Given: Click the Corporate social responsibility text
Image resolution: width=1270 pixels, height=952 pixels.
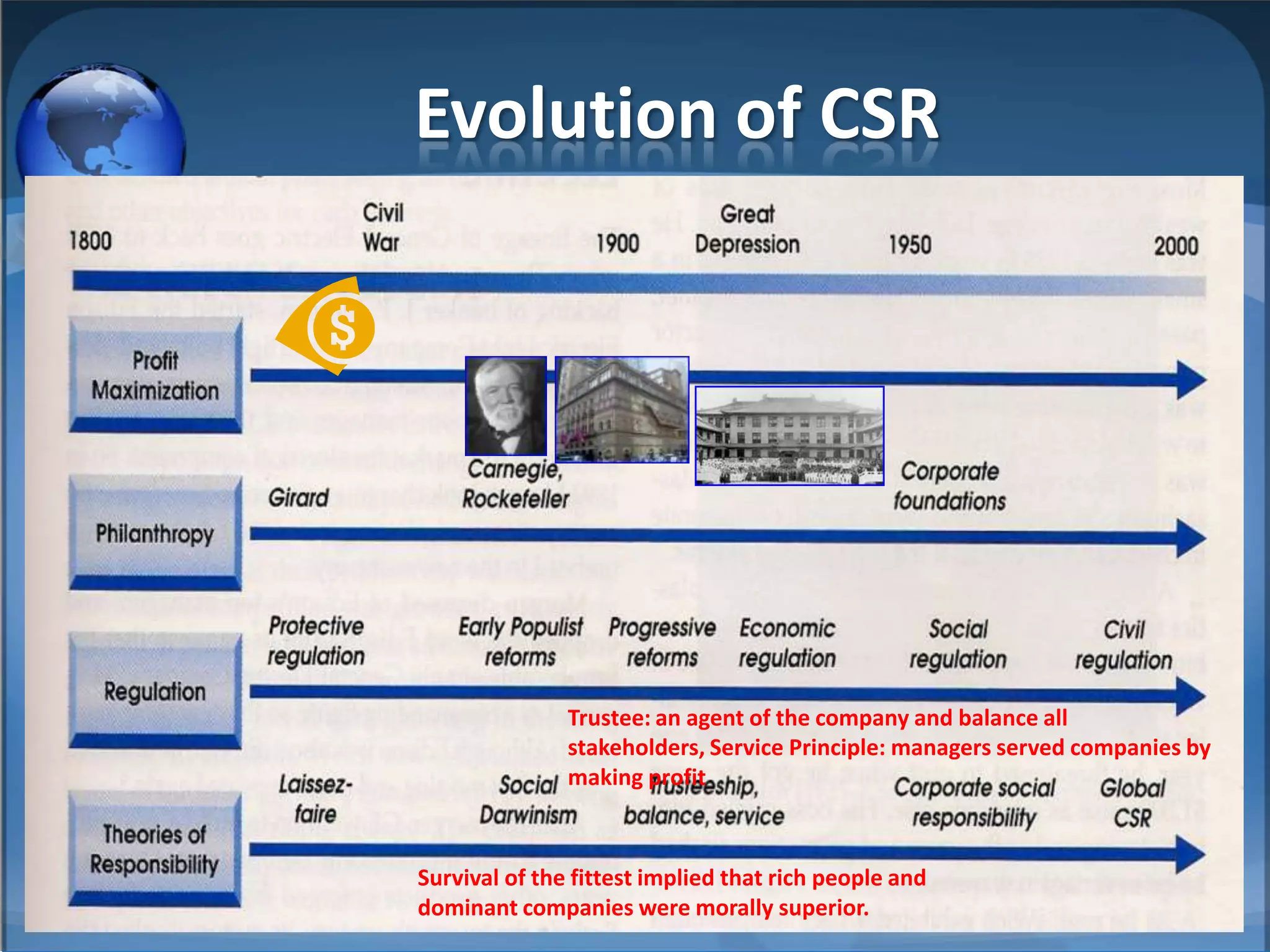Looking at the screenshot, I should click(974, 803).
